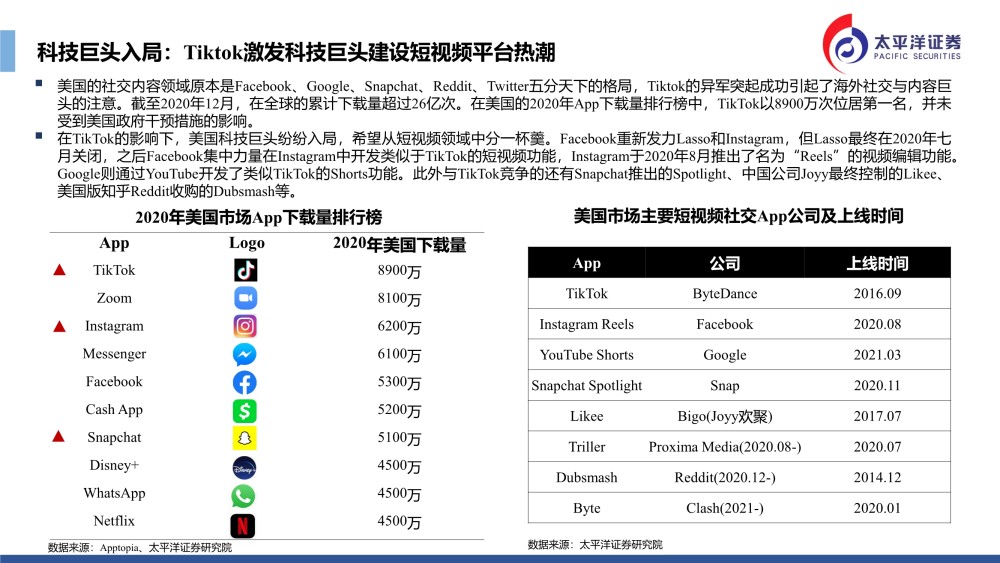Click the Apptopia data source note
Image resolution: width=1000 pixels, height=563 pixels.
coord(140,547)
